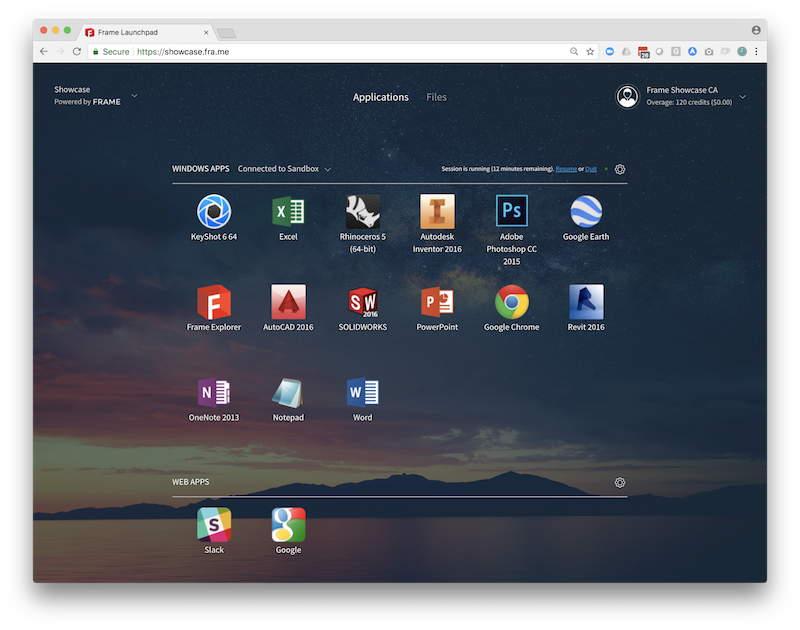Click the browser profile icon in the title bar
Viewport: 800px width, 630px height.
pos(756,30)
